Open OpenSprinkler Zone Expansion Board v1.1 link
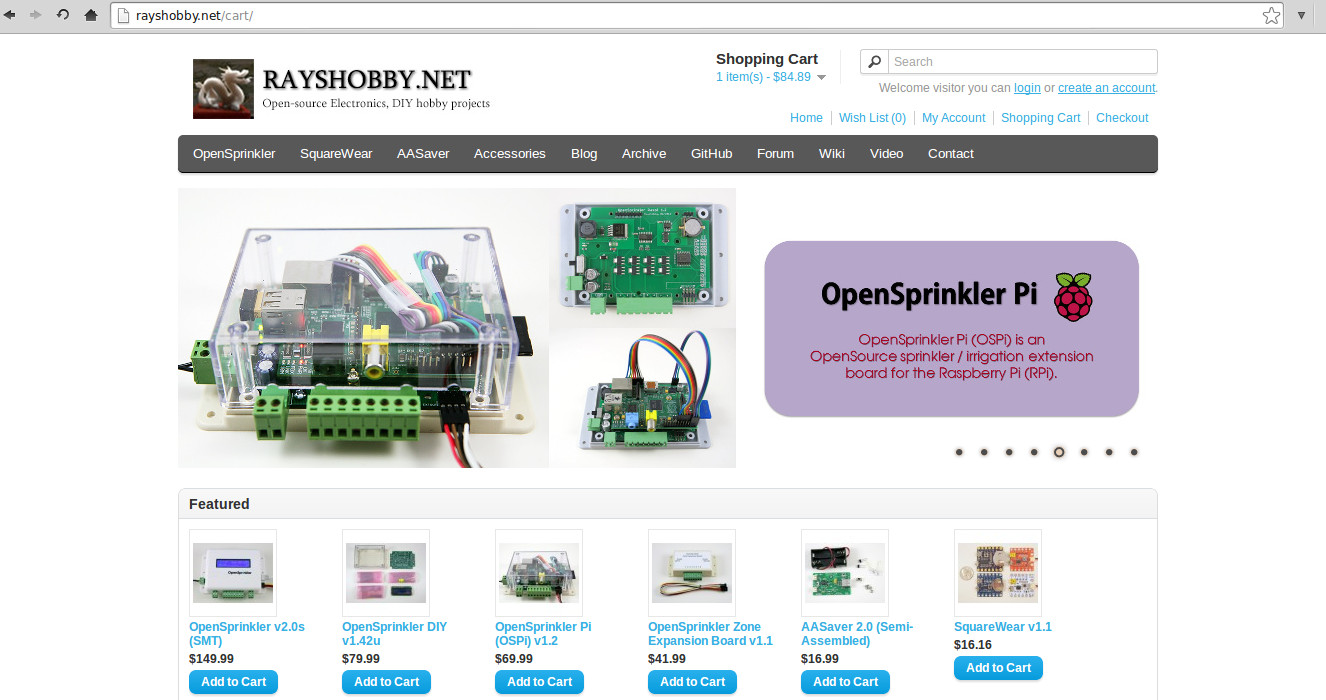This screenshot has width=1326, height=700. pos(710,634)
